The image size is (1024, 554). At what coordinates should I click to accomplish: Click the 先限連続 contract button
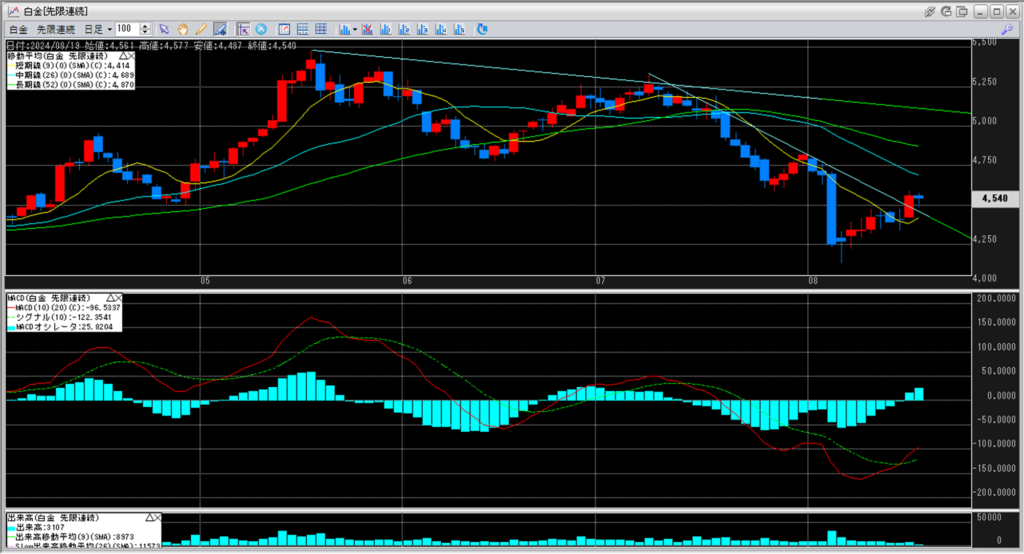(58, 29)
